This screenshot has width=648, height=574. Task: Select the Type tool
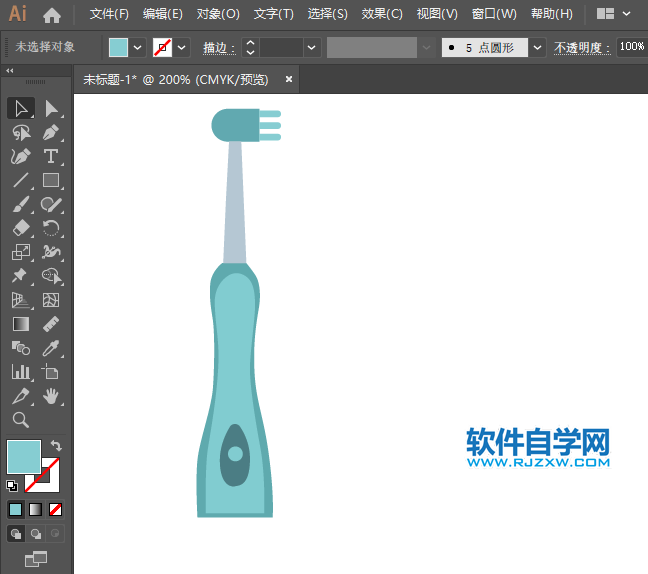(x=51, y=157)
